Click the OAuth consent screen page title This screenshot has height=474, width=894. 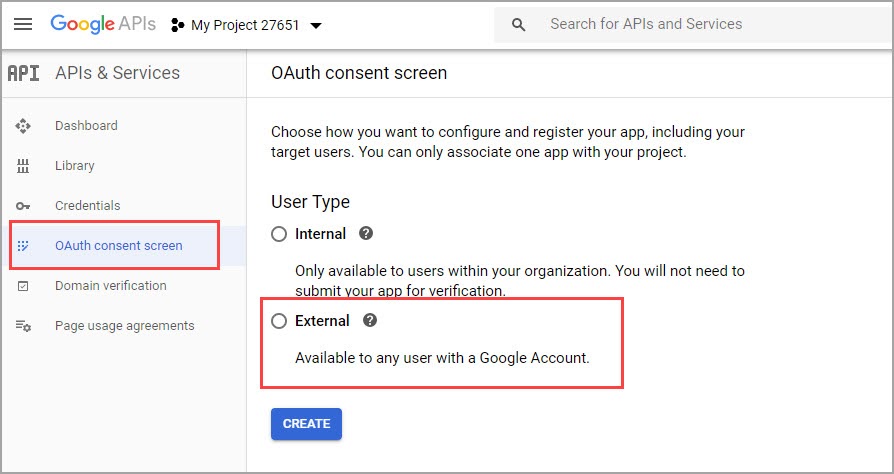click(359, 73)
